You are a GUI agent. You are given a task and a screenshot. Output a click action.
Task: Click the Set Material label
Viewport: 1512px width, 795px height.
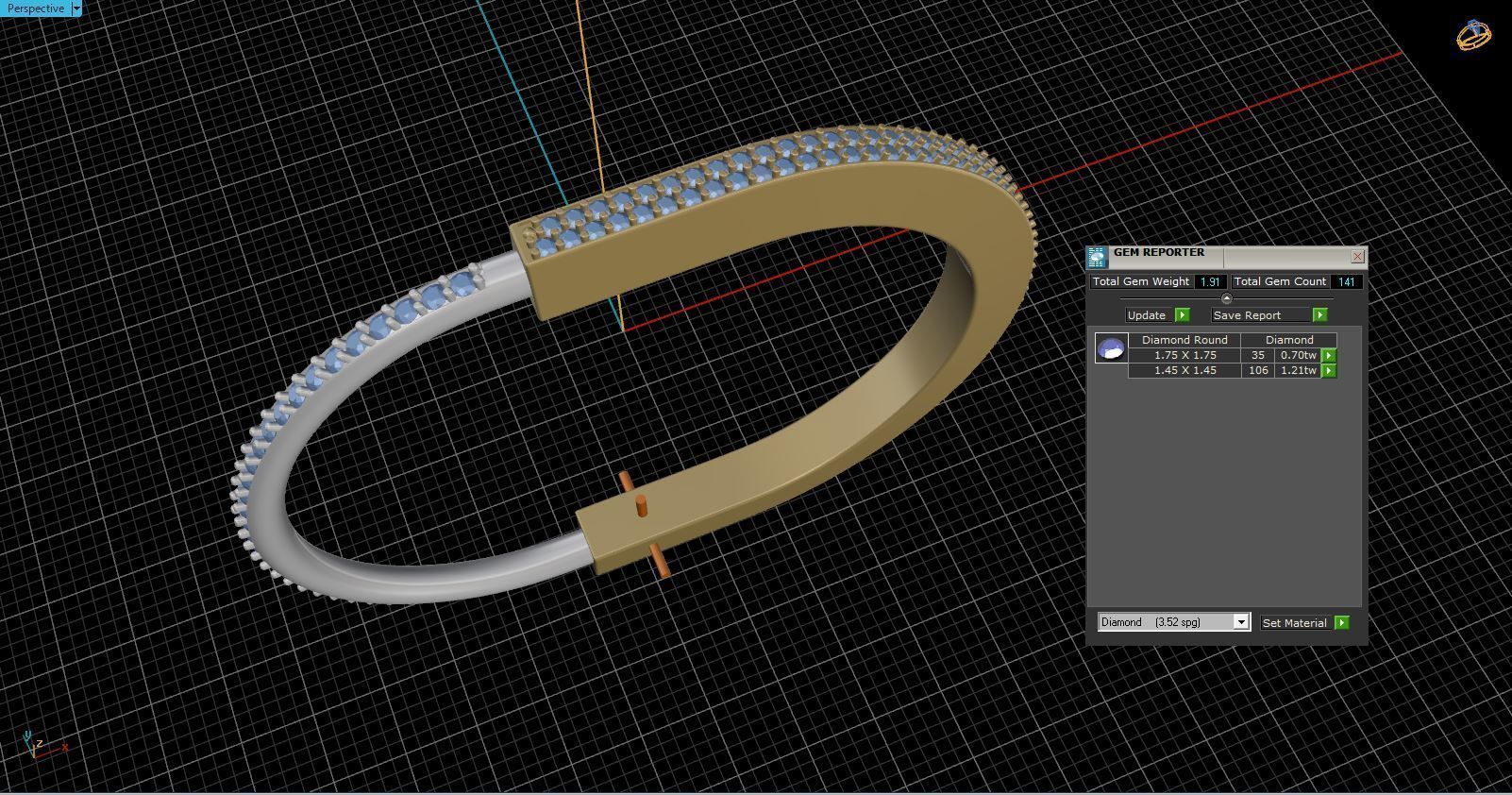1294,623
